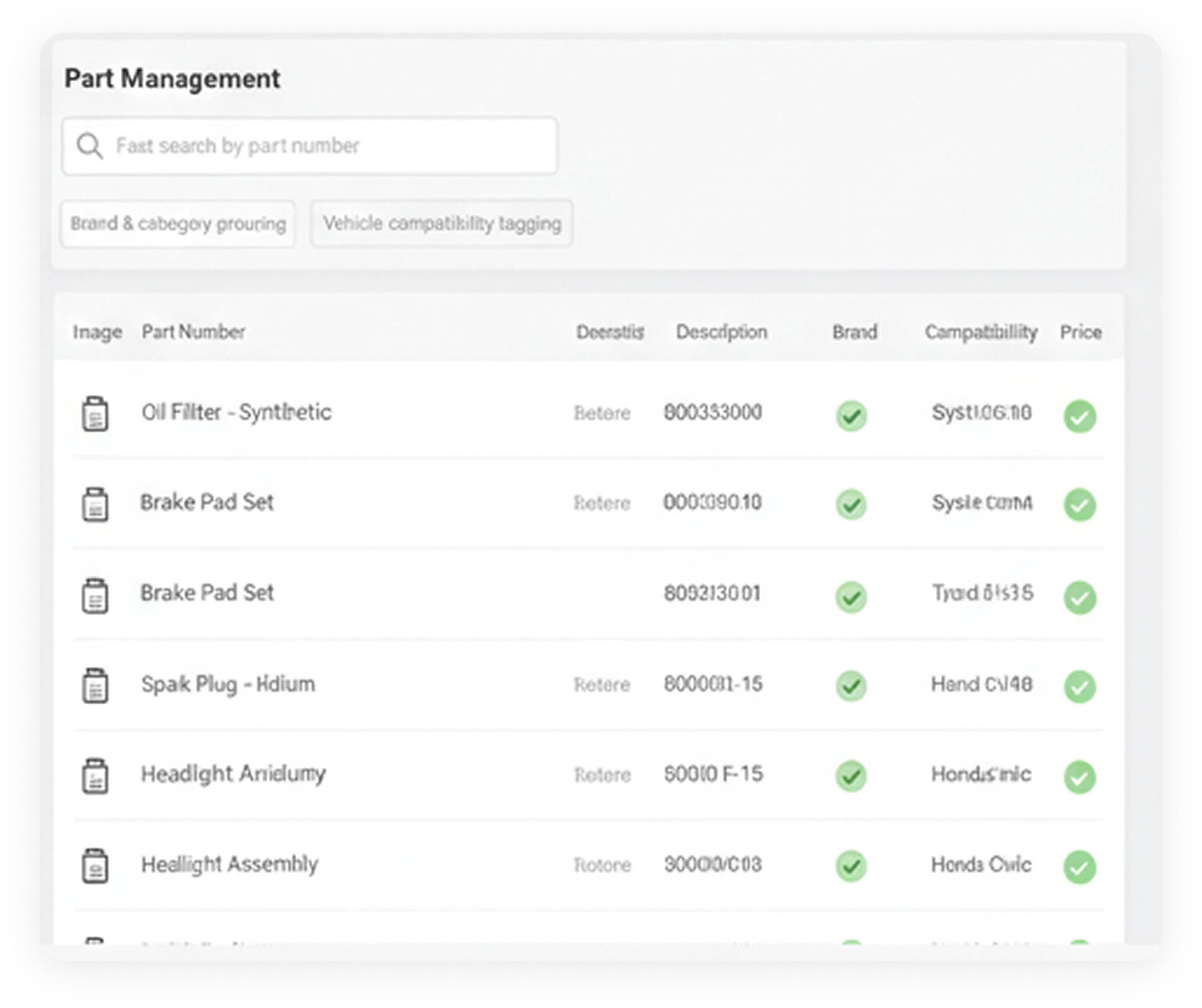Click the Spark Plug row price checkmark
This screenshot has height=1008, width=1202.
click(1079, 686)
